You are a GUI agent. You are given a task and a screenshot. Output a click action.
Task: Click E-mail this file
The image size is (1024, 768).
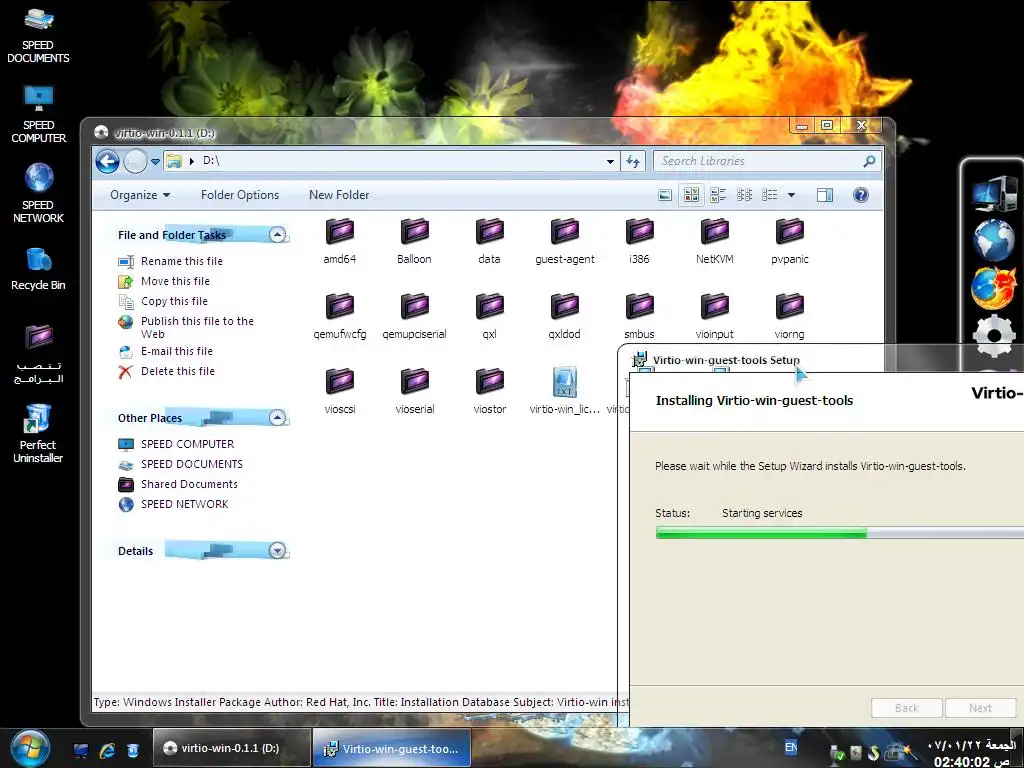pyautogui.click(x=176, y=351)
